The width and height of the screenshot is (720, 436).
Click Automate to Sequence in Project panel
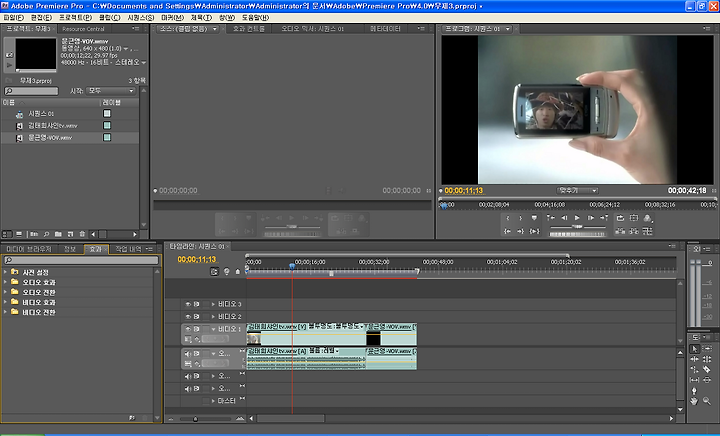(34, 234)
